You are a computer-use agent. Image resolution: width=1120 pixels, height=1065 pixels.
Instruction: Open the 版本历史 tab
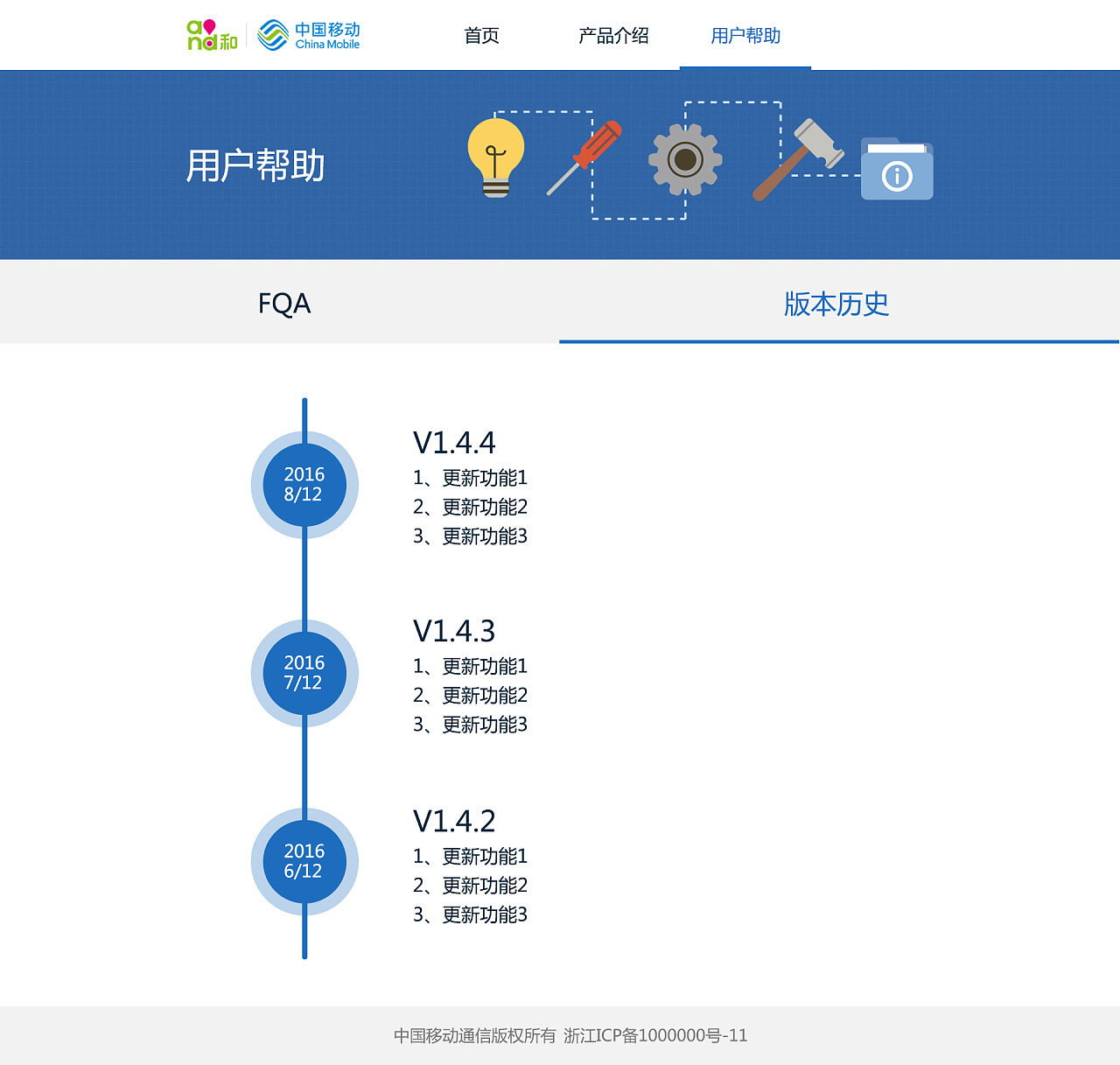[836, 304]
